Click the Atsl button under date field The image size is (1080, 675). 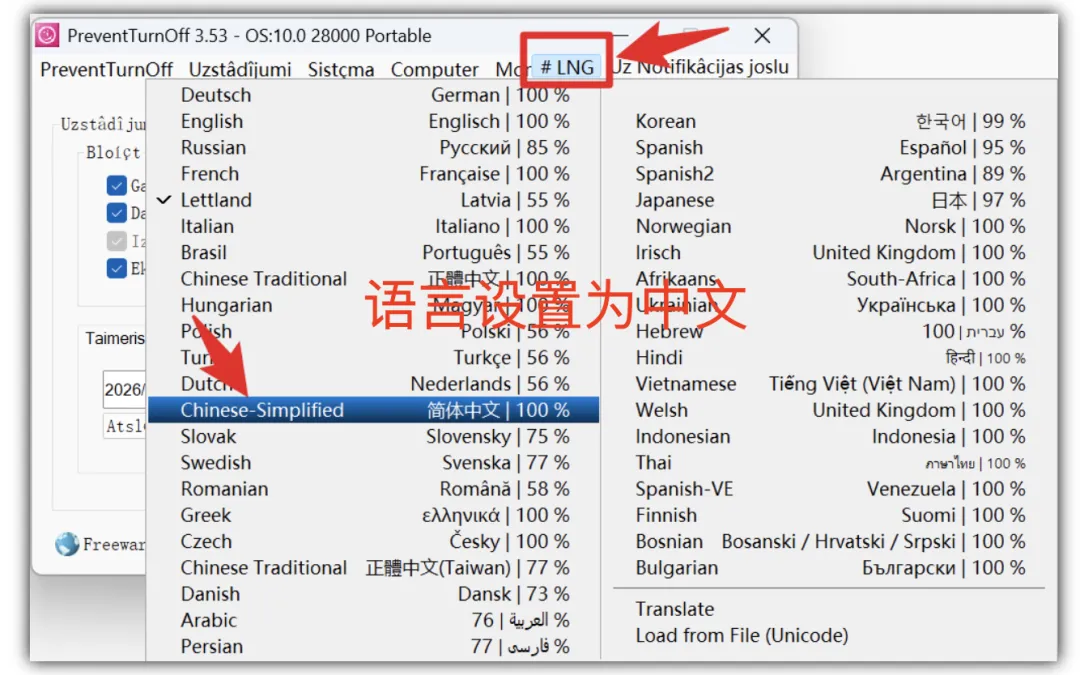[x=125, y=426]
